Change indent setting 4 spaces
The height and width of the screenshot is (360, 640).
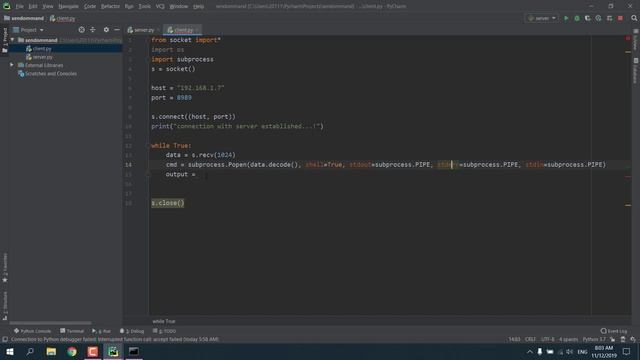point(568,339)
